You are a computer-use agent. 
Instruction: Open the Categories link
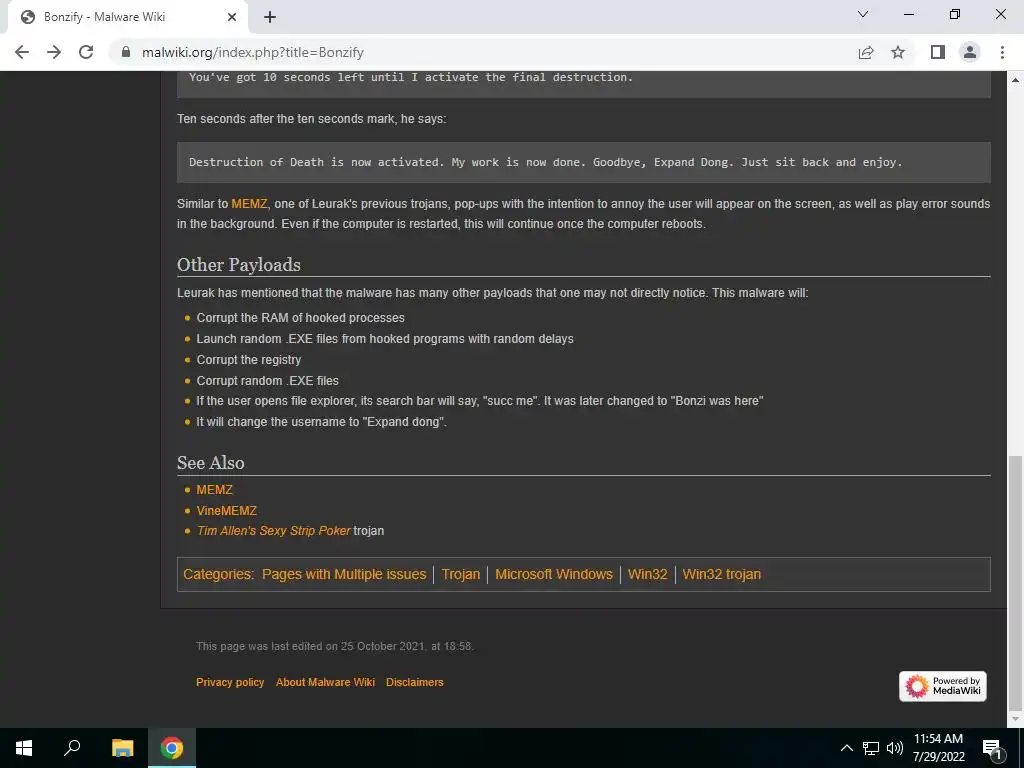tap(218, 575)
